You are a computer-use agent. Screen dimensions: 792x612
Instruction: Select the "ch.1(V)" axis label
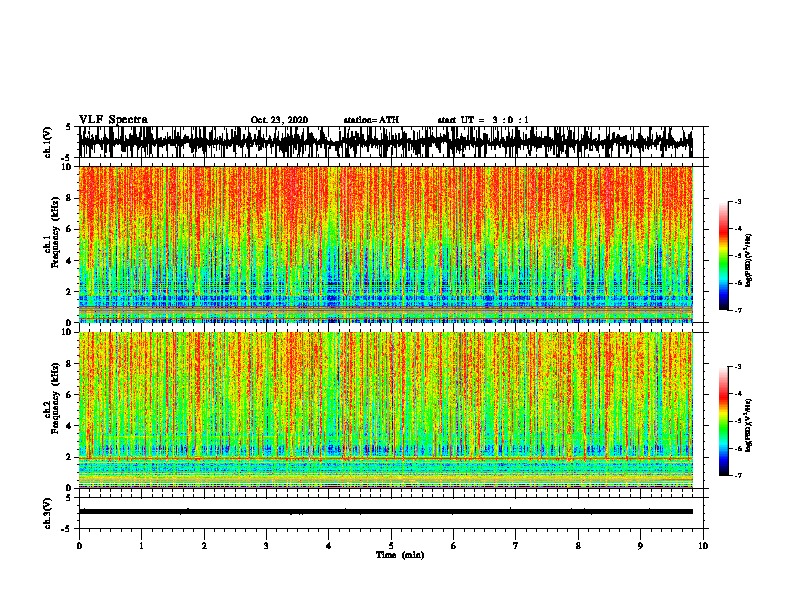click(48, 142)
